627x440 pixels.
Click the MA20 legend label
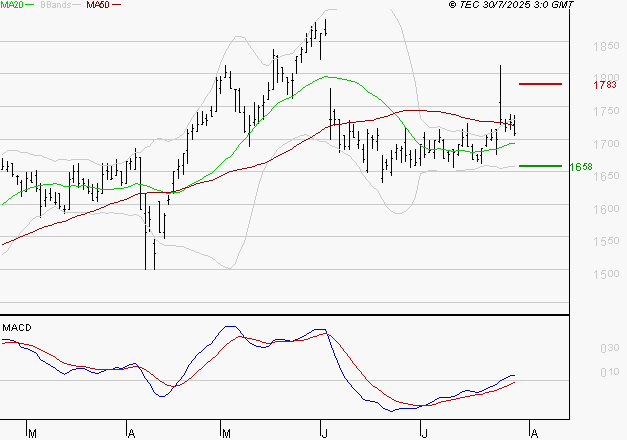[12, 5]
